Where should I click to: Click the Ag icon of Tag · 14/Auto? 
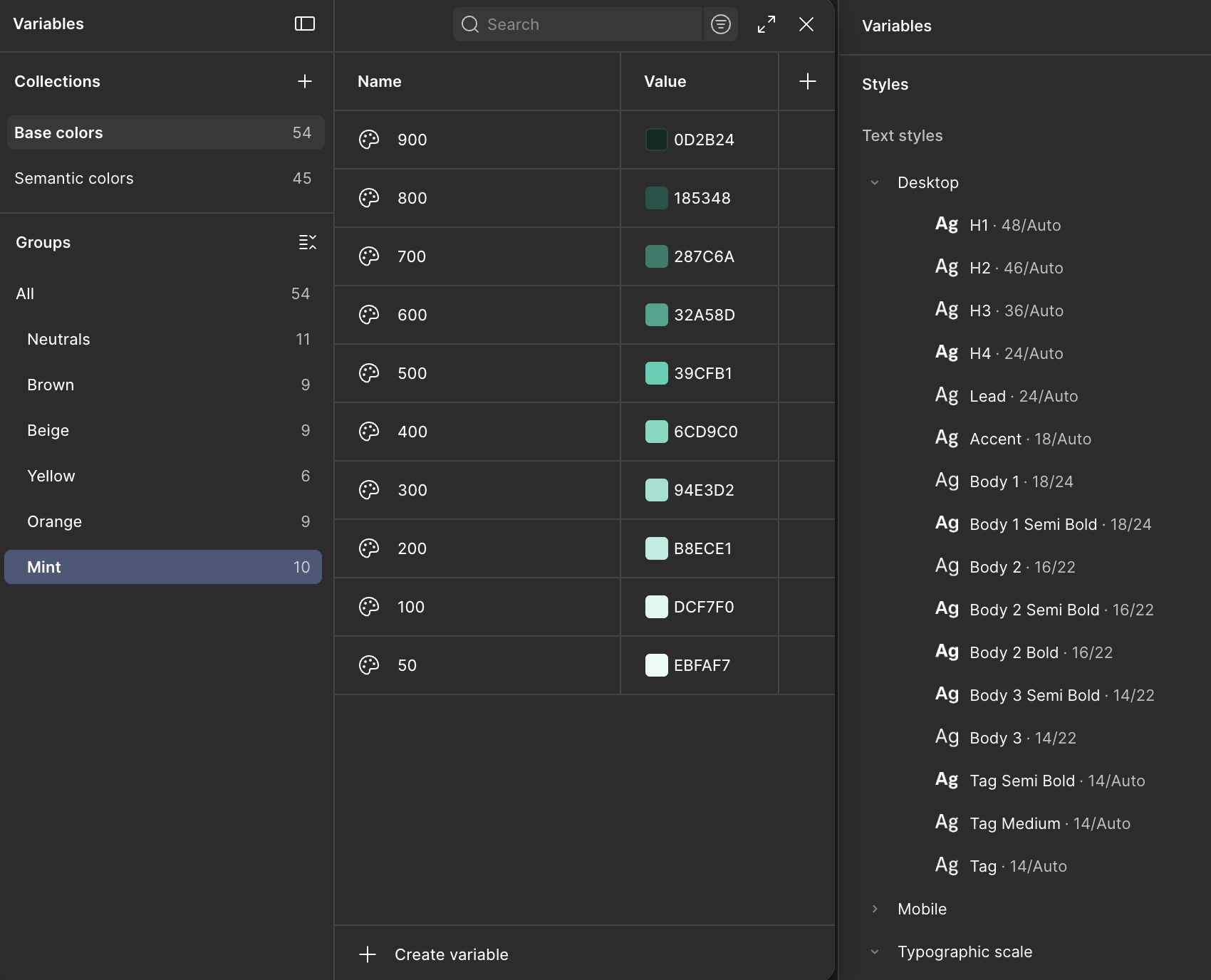coord(947,865)
